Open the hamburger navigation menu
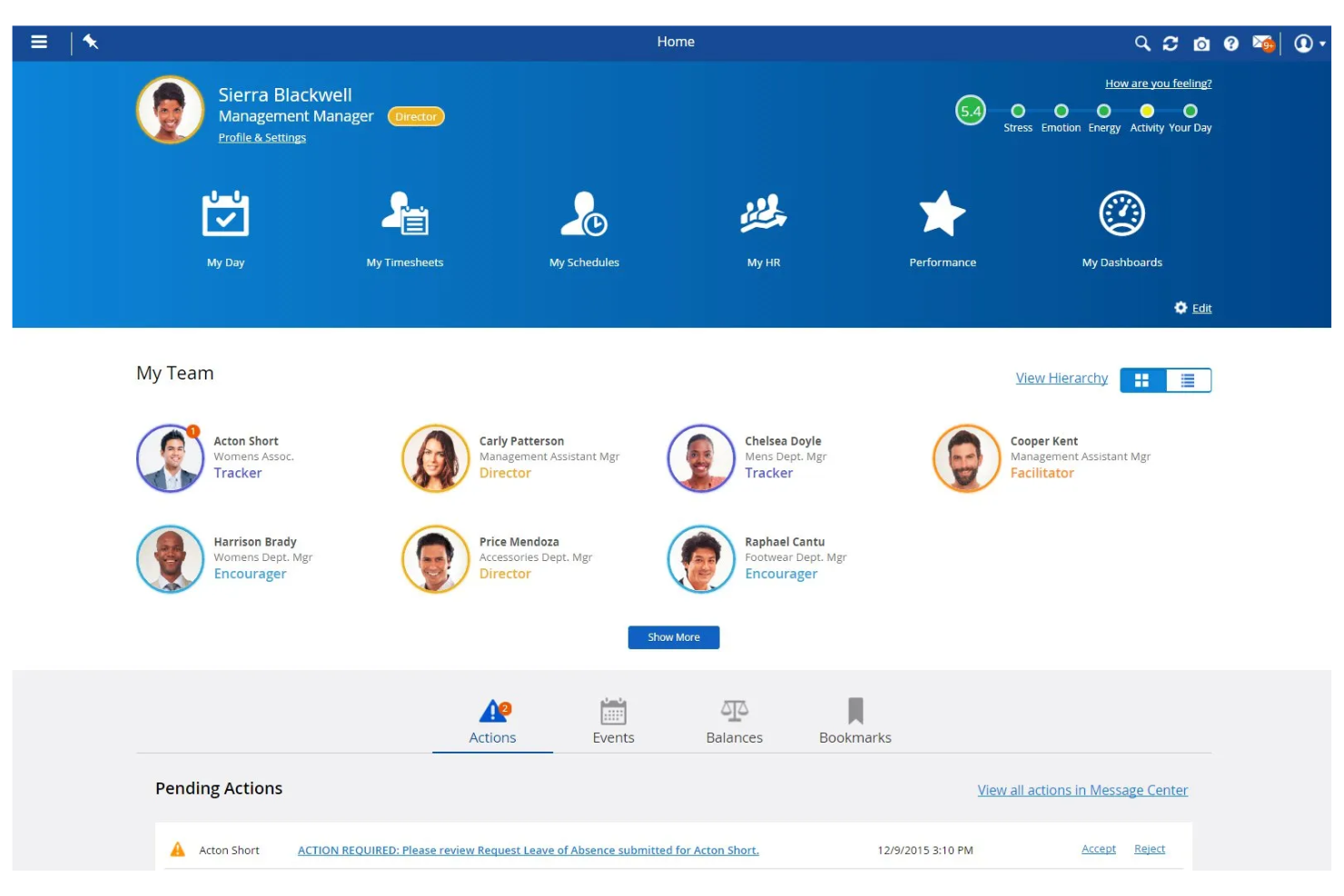1344x896 pixels. click(38, 42)
